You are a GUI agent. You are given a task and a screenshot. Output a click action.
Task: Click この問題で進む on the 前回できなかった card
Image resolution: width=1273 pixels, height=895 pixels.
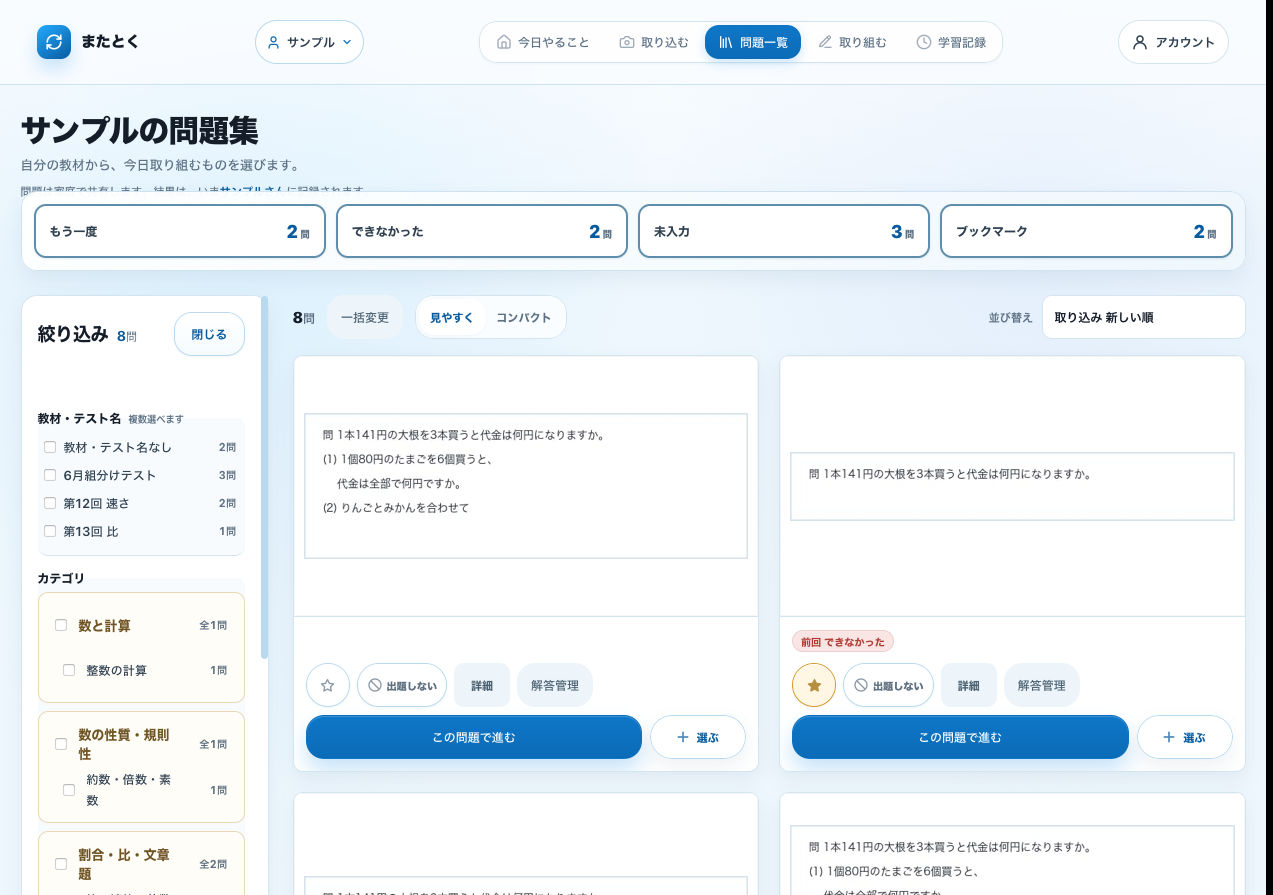(960, 737)
